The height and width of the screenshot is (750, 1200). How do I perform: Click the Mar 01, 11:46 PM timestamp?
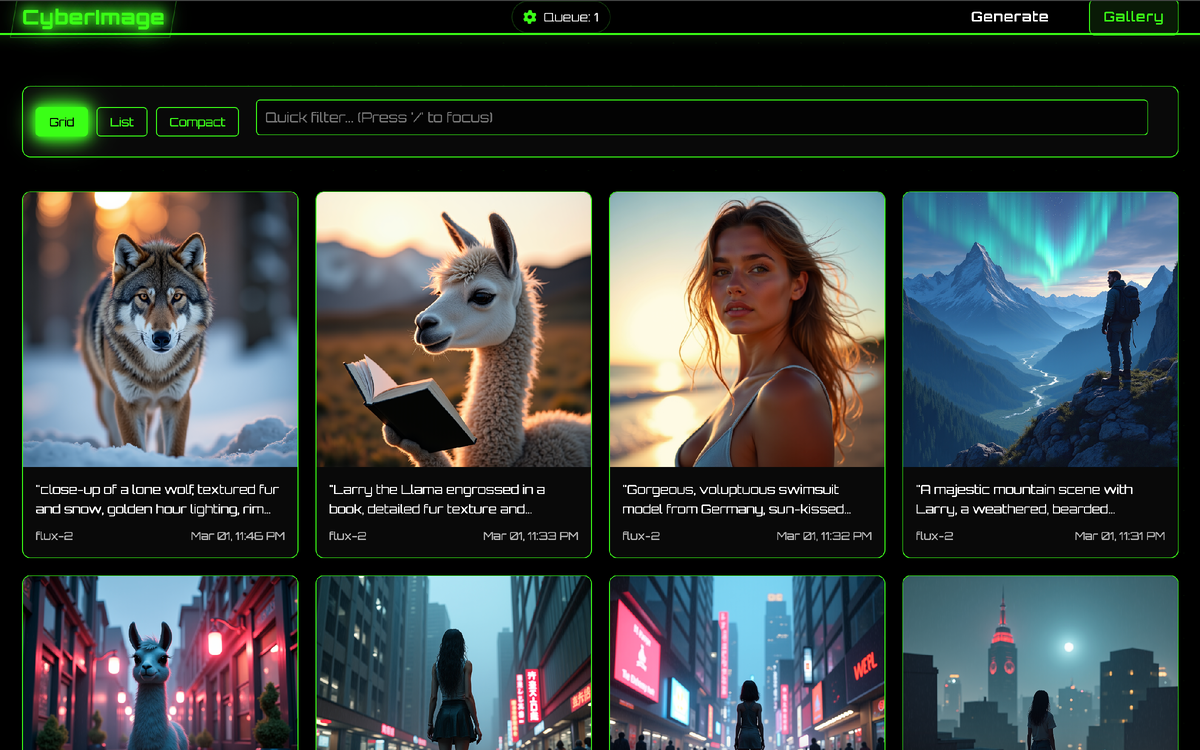point(238,536)
